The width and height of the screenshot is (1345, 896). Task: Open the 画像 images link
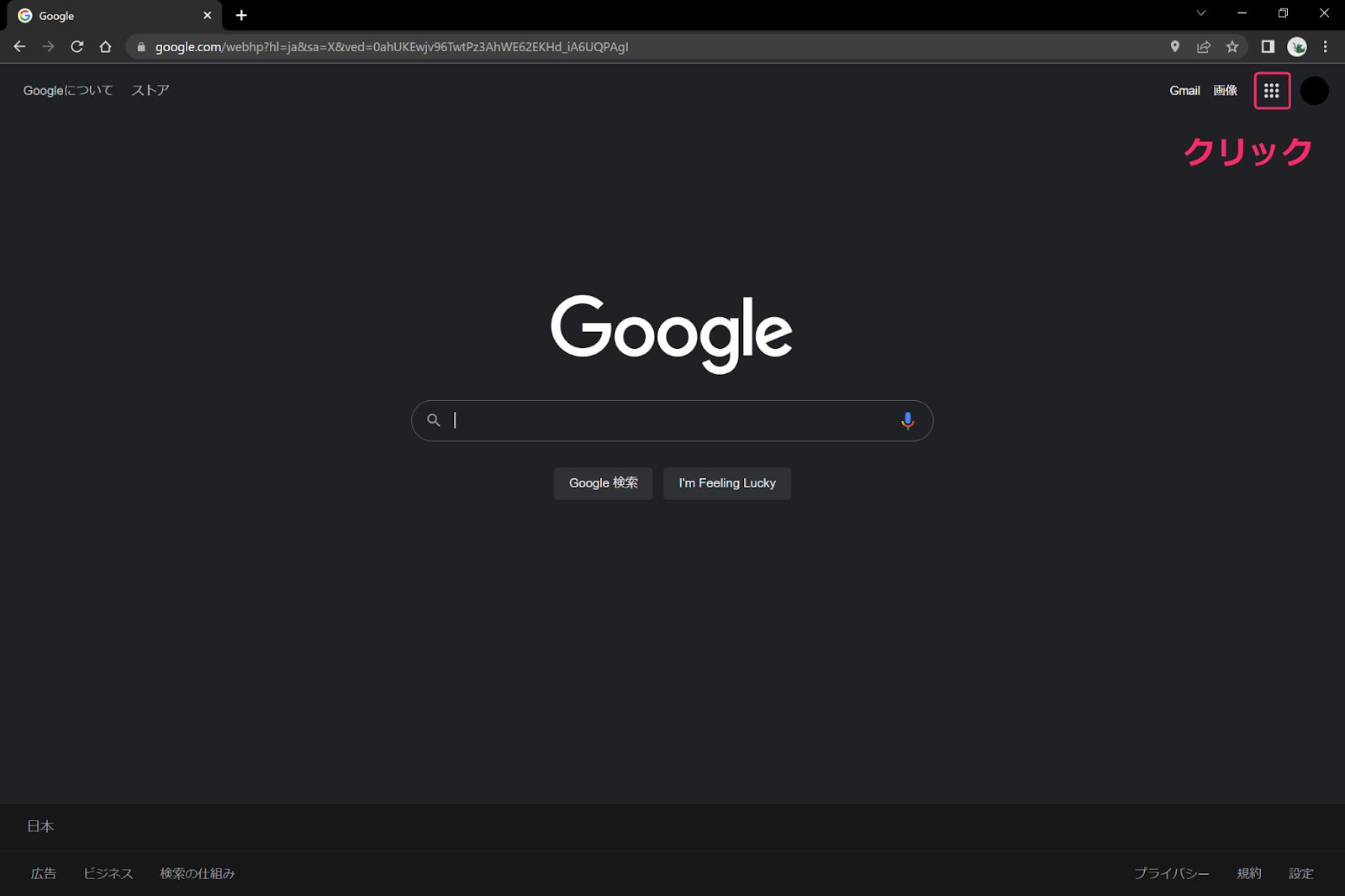[x=1225, y=91]
